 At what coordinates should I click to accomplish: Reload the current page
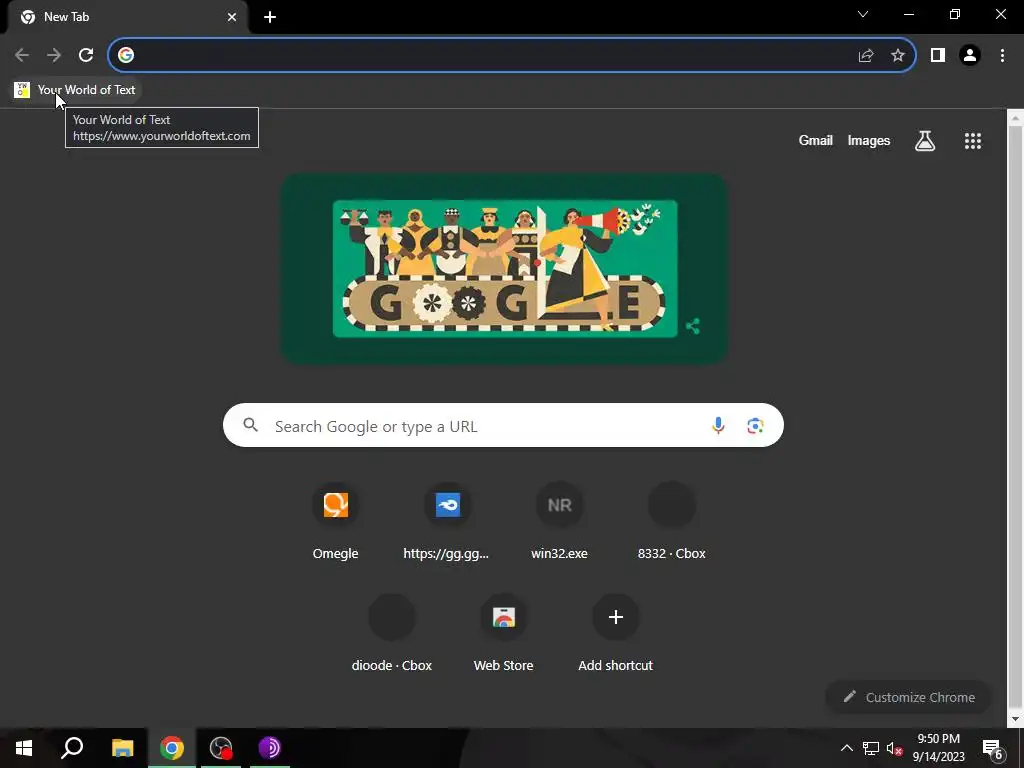coord(86,55)
